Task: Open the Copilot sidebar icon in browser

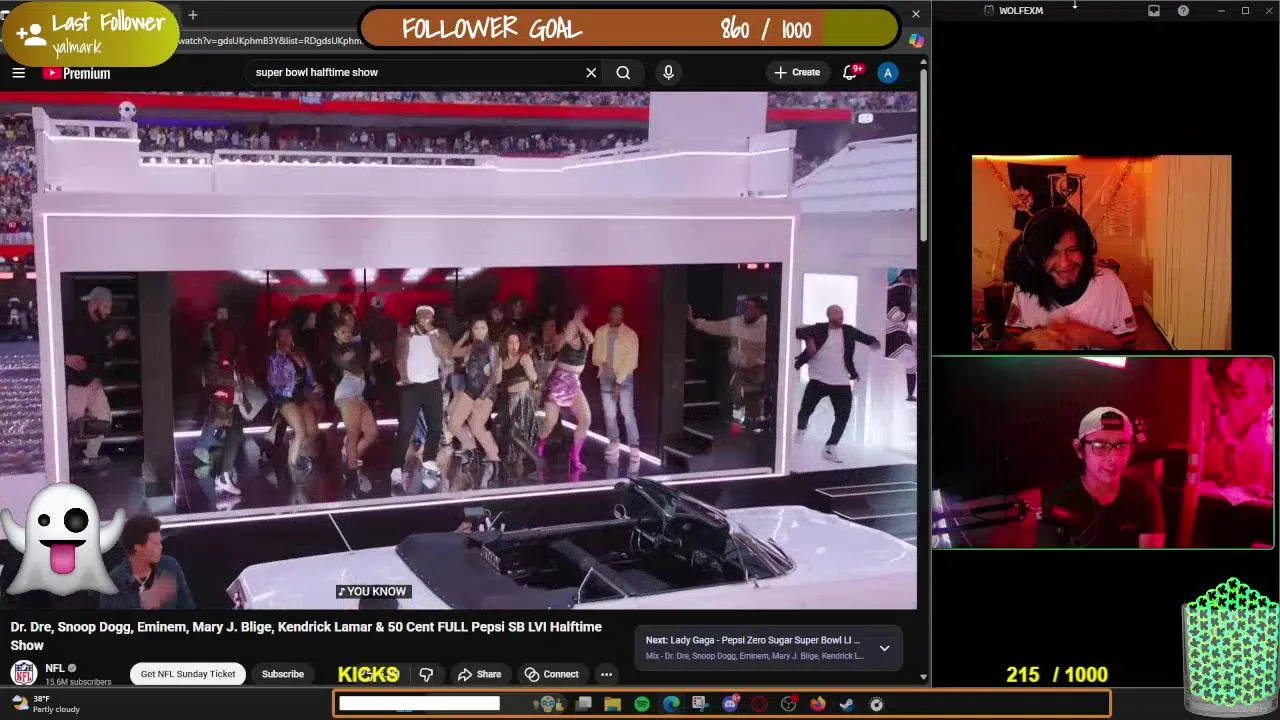Action: pyautogui.click(x=916, y=41)
